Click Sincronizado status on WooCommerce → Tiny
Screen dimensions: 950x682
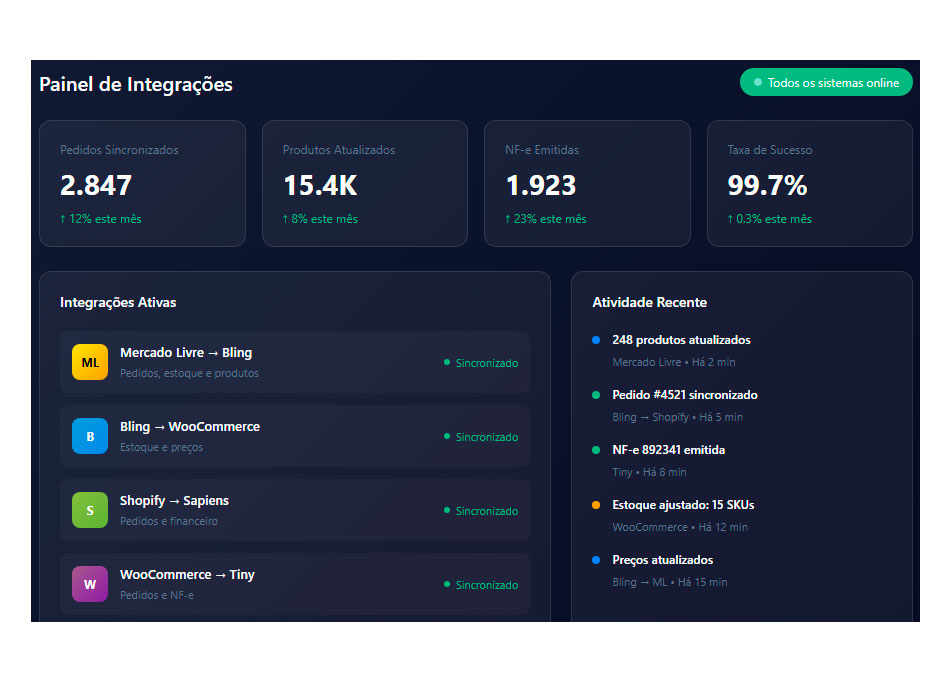(486, 585)
